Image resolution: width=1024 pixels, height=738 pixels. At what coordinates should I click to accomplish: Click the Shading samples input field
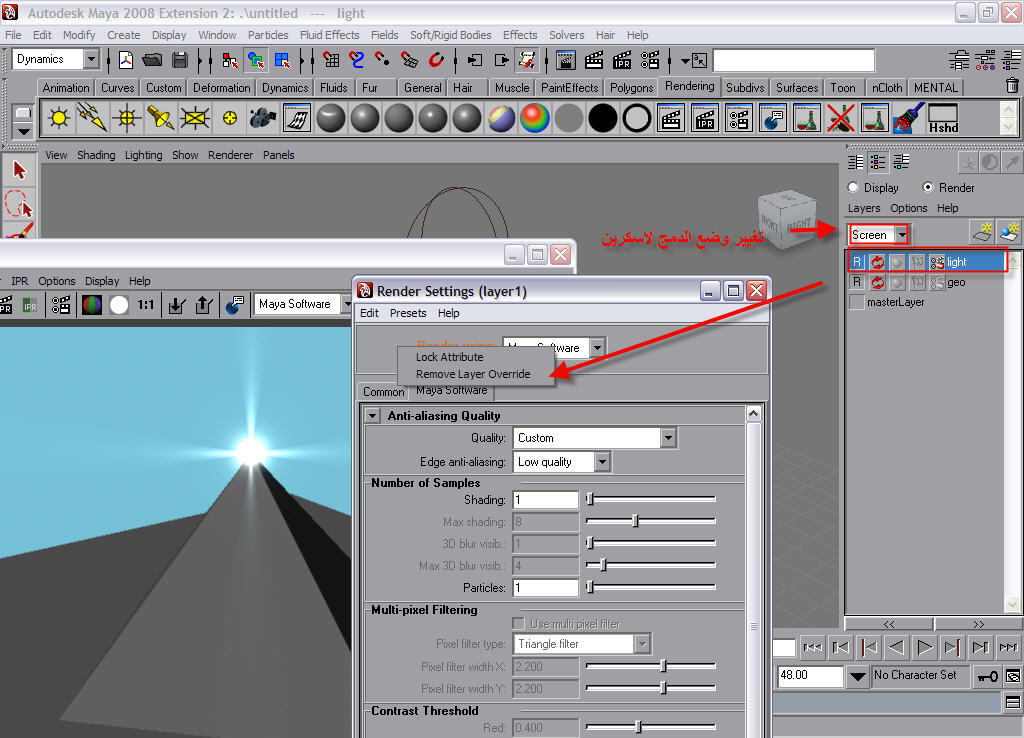545,500
